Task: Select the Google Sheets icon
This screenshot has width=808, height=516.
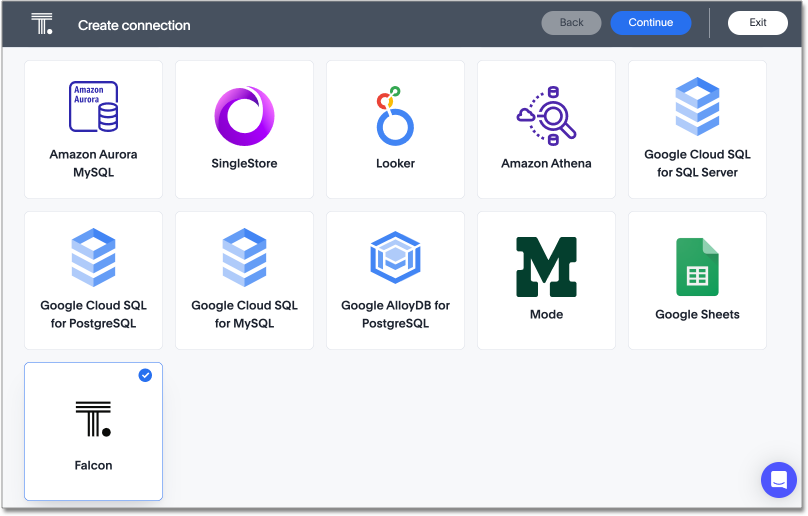Action: 697,267
